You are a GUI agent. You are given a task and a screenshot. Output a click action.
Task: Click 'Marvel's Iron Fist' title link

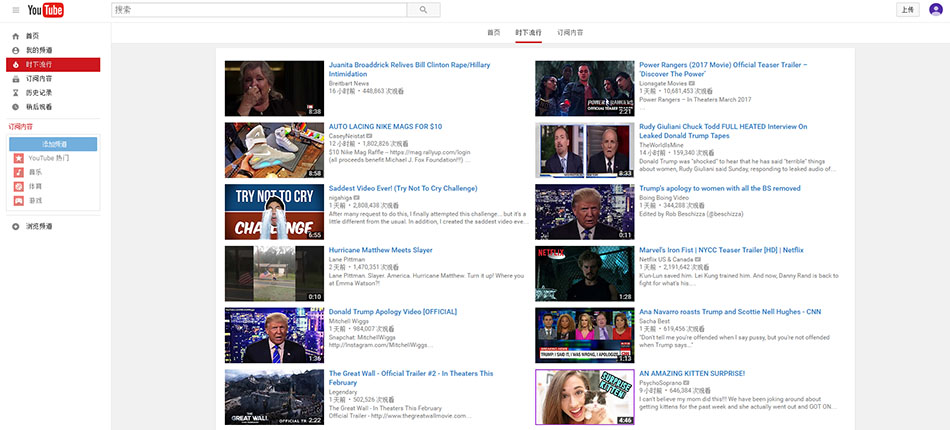(x=721, y=250)
